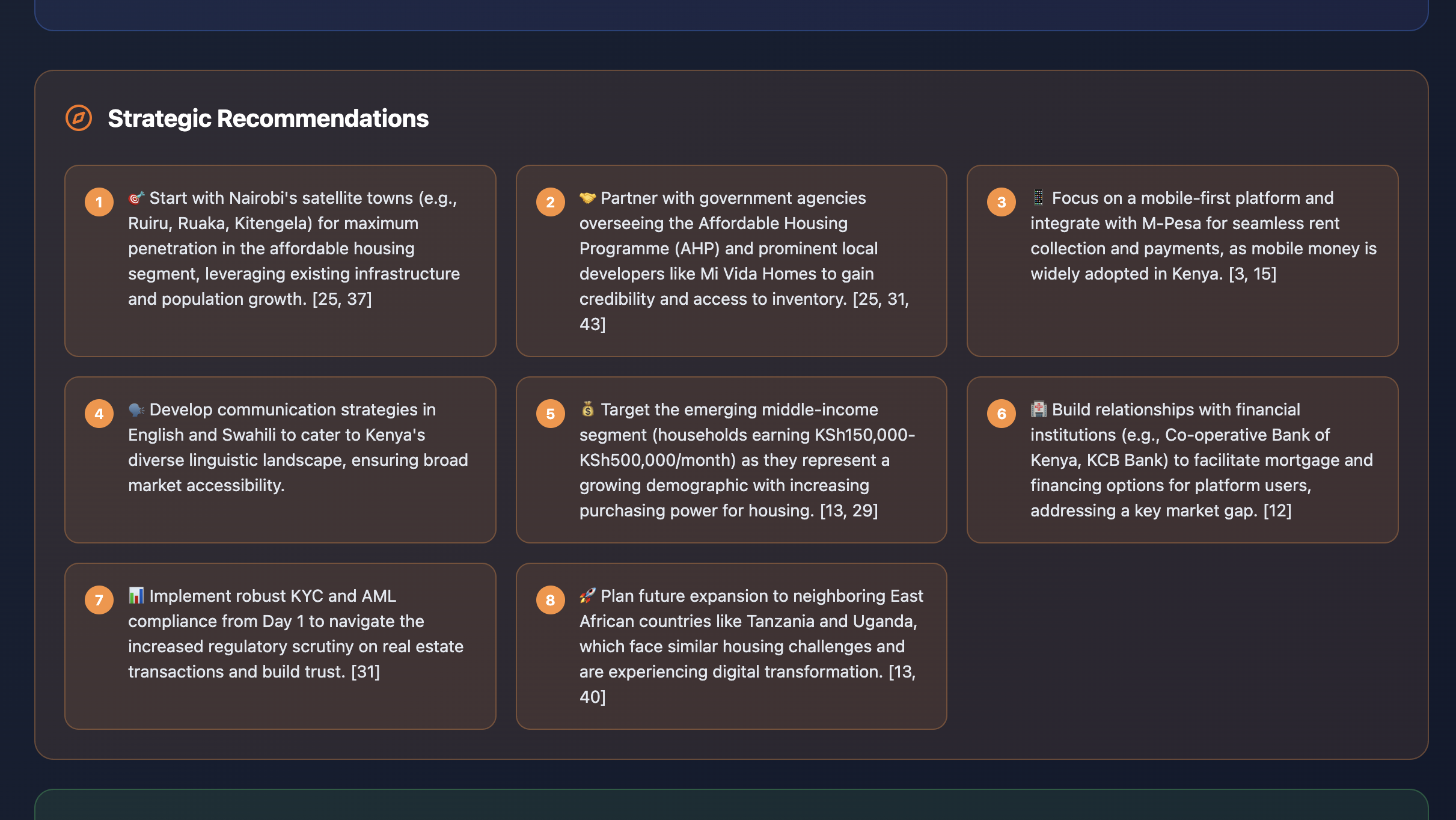Click the money bag emoji in the middle-income card
Image resolution: width=1456 pixels, height=820 pixels.
click(587, 409)
